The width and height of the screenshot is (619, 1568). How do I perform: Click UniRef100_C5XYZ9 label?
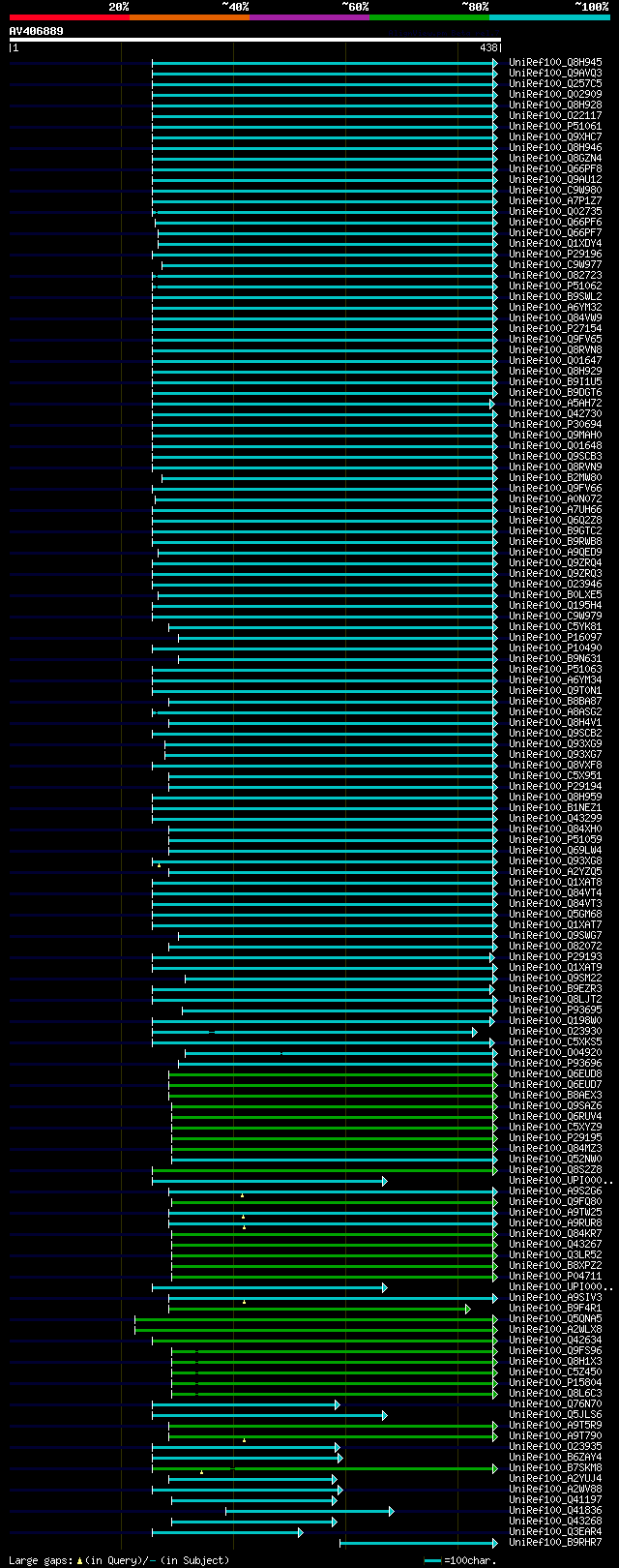coord(555,1128)
